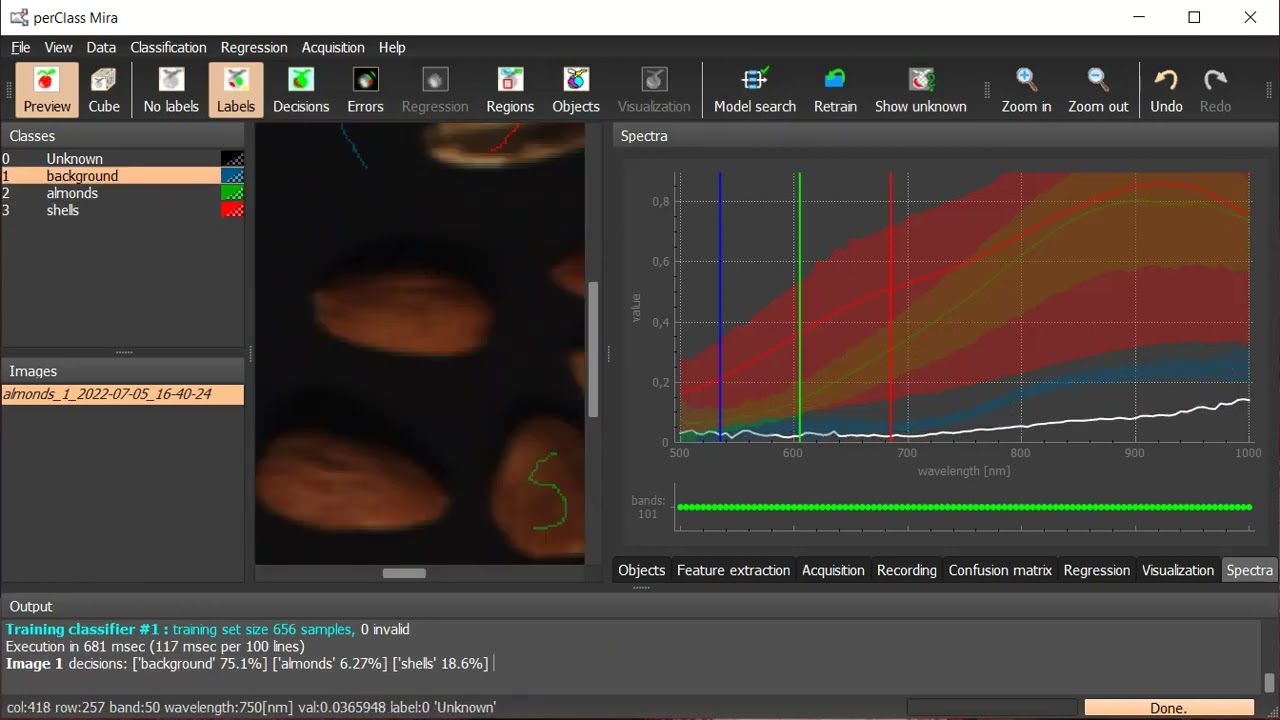This screenshot has width=1280, height=720.
Task: Select the Unknown class row
Action: tap(122, 159)
